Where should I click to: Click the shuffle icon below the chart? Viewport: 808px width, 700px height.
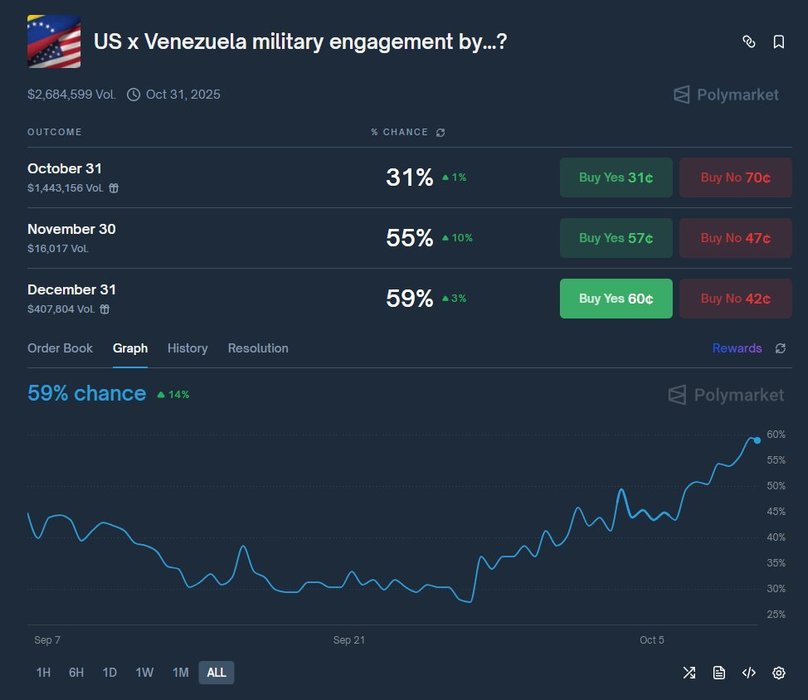point(689,672)
